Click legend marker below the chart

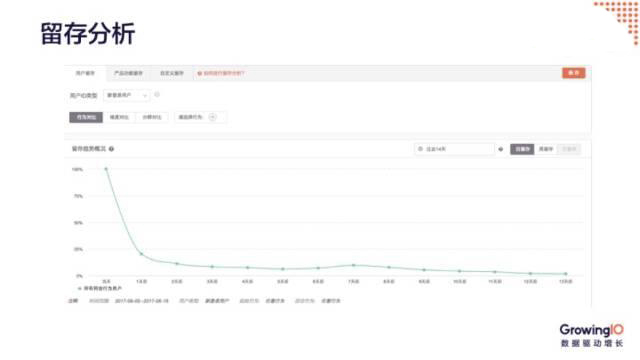click(80, 289)
